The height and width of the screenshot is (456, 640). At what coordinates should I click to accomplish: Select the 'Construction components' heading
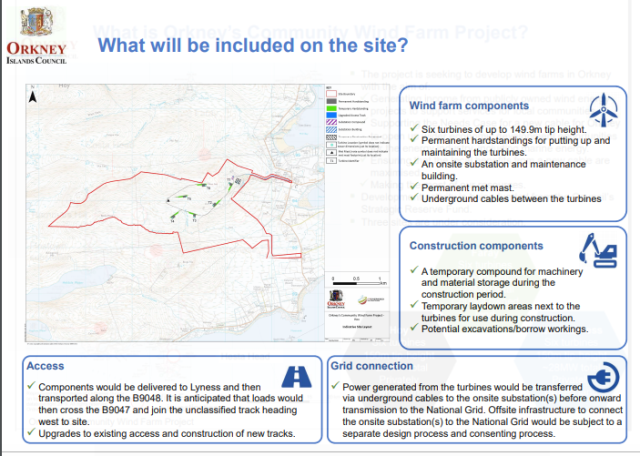(476, 244)
